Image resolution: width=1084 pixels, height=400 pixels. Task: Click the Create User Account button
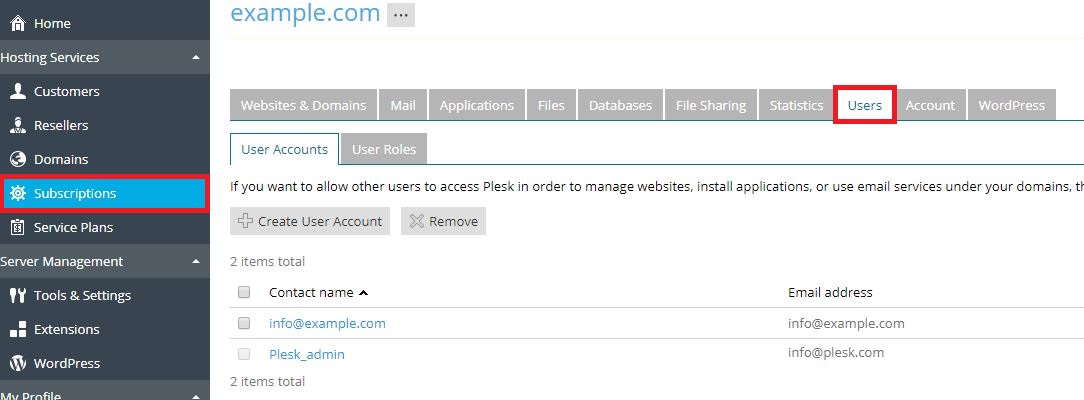point(310,221)
